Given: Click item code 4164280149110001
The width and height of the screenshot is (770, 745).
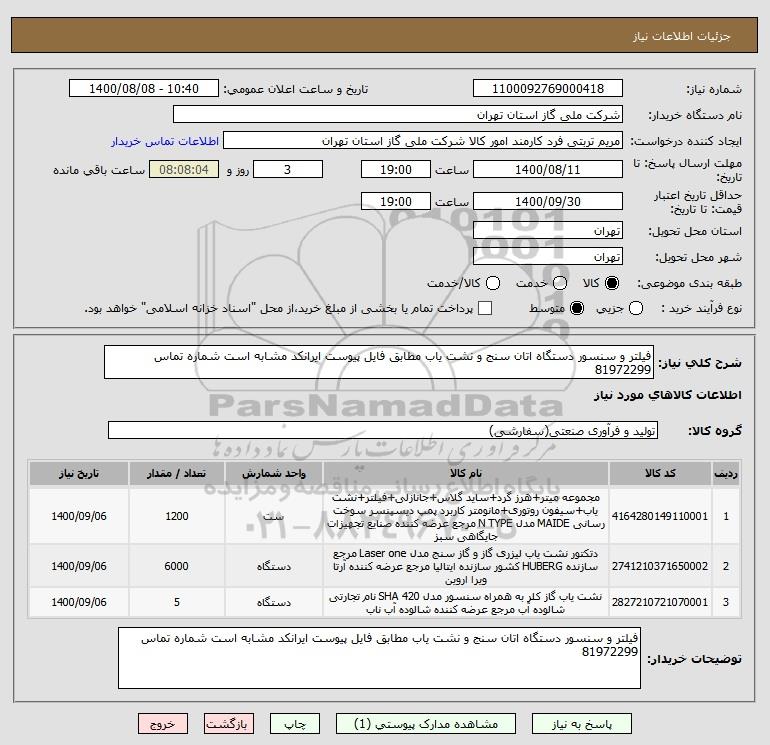Looking at the screenshot, I should [660, 516].
